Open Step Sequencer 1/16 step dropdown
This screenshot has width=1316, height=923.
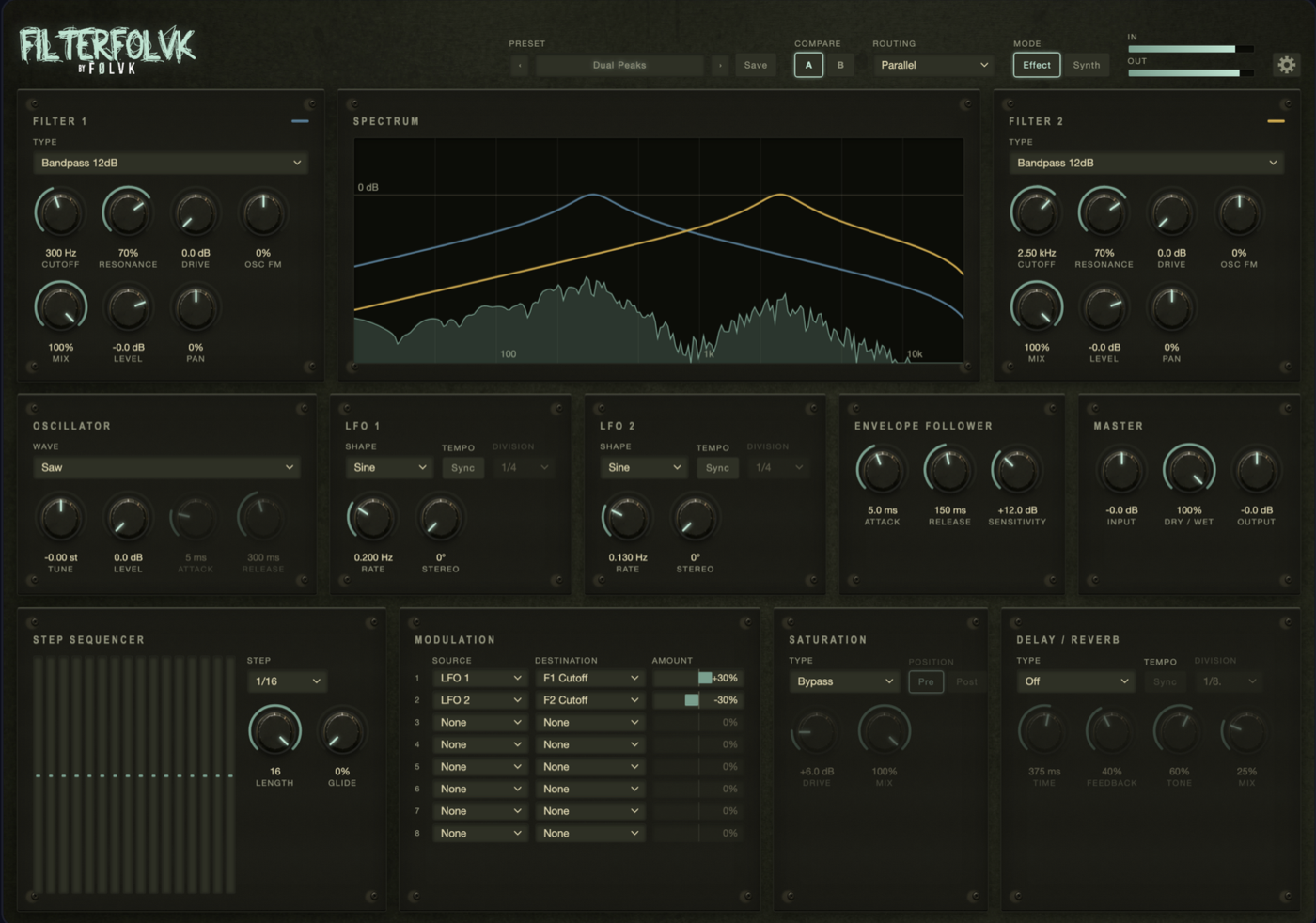click(287, 681)
